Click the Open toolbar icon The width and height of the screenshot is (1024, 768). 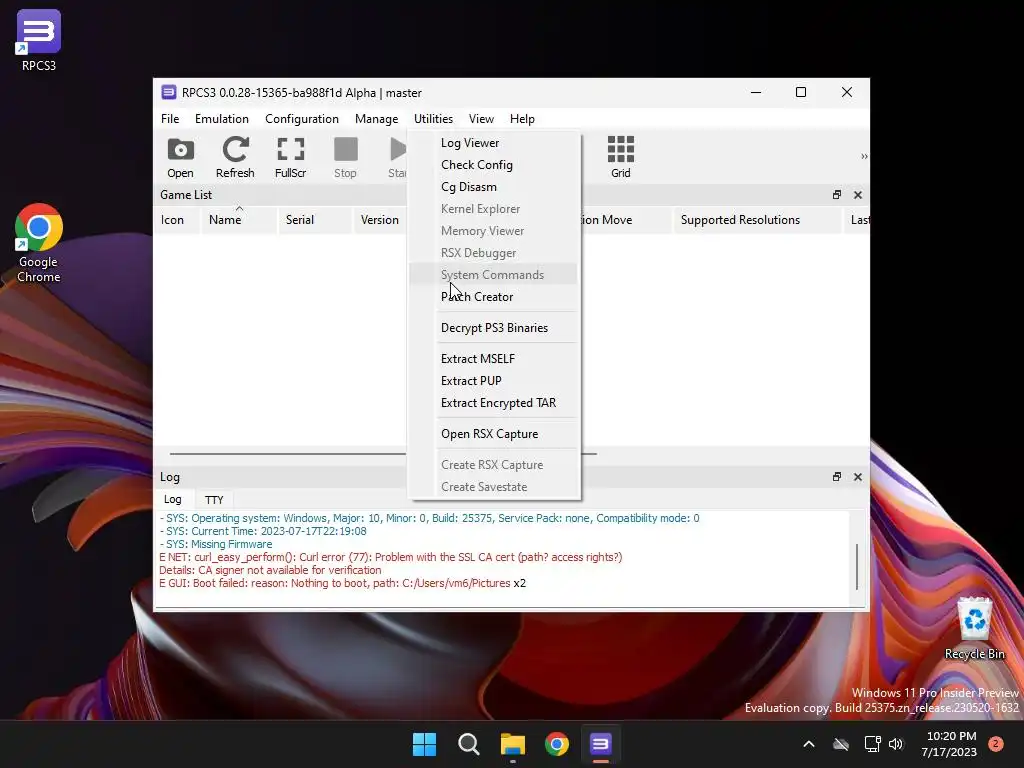(180, 157)
